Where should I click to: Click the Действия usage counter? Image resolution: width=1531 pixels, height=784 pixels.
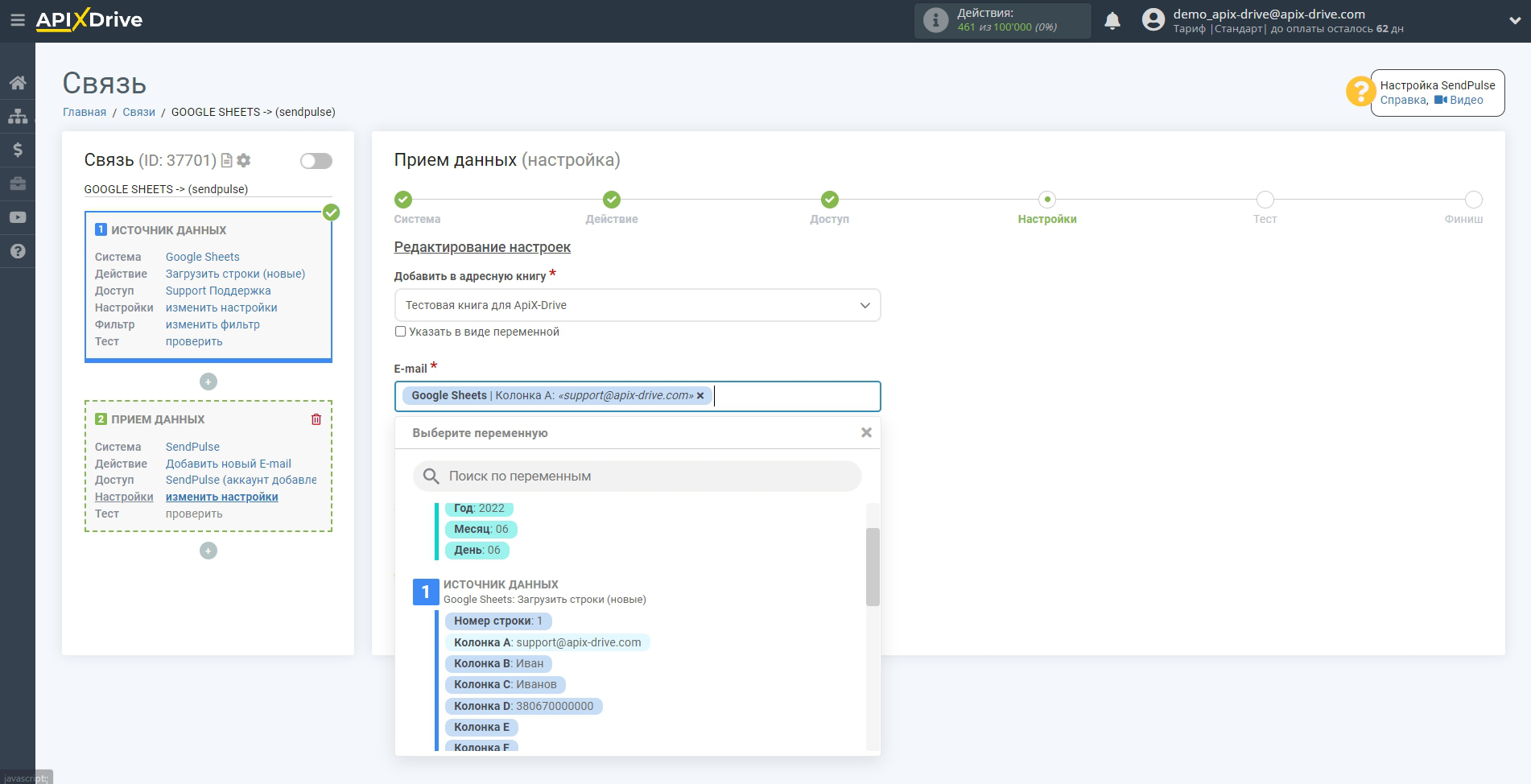(x=1002, y=20)
